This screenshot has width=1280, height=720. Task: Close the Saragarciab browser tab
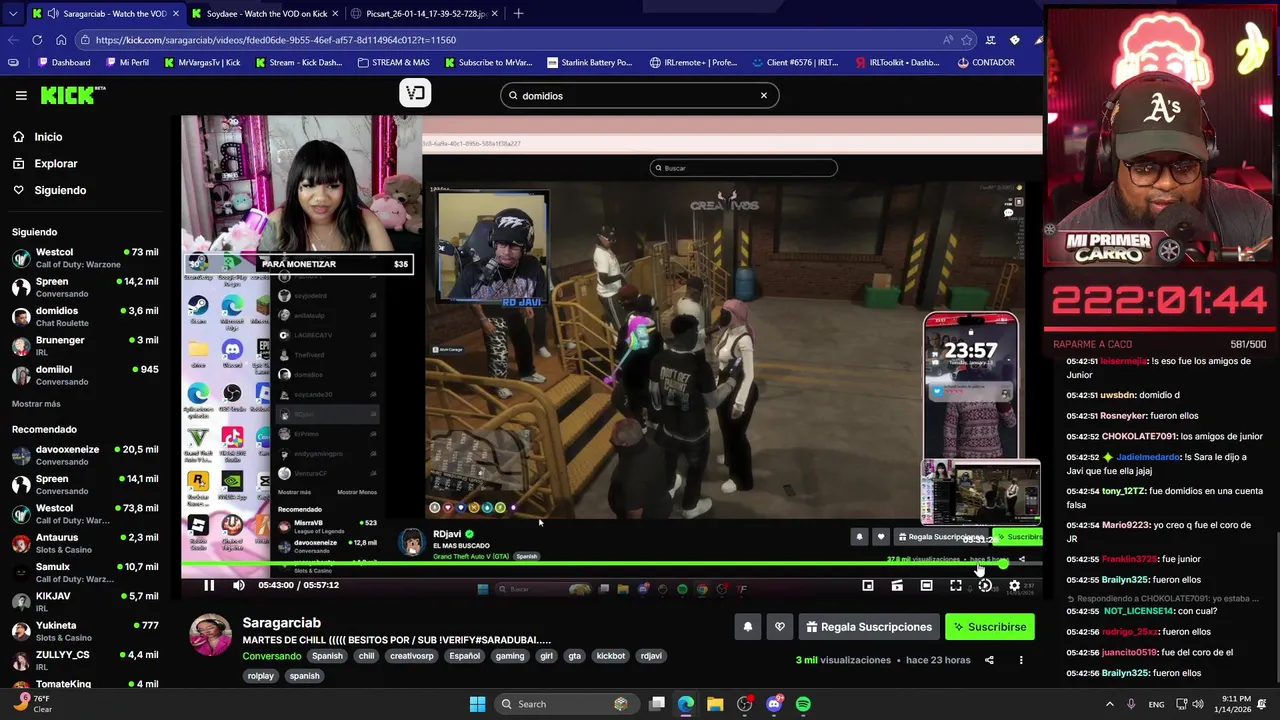click(176, 14)
